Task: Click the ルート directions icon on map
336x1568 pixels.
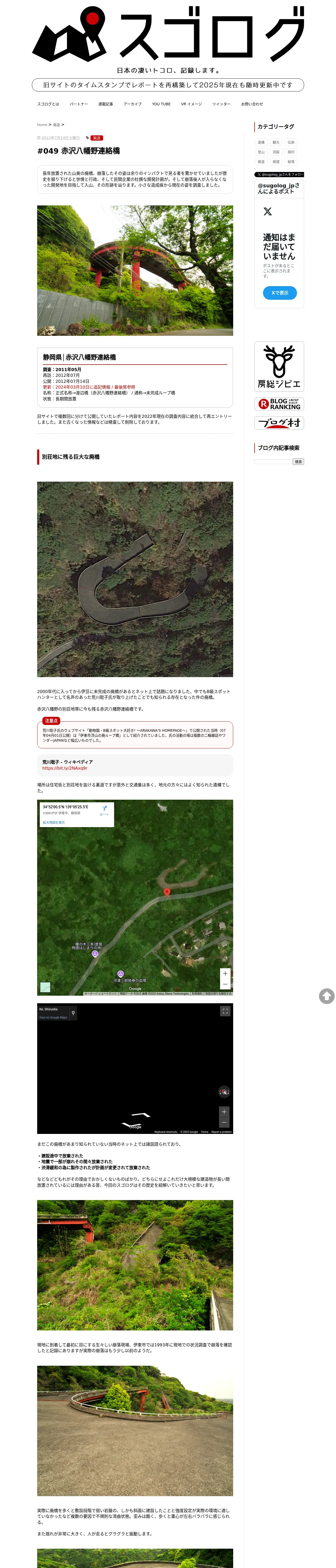Action: click(104, 810)
